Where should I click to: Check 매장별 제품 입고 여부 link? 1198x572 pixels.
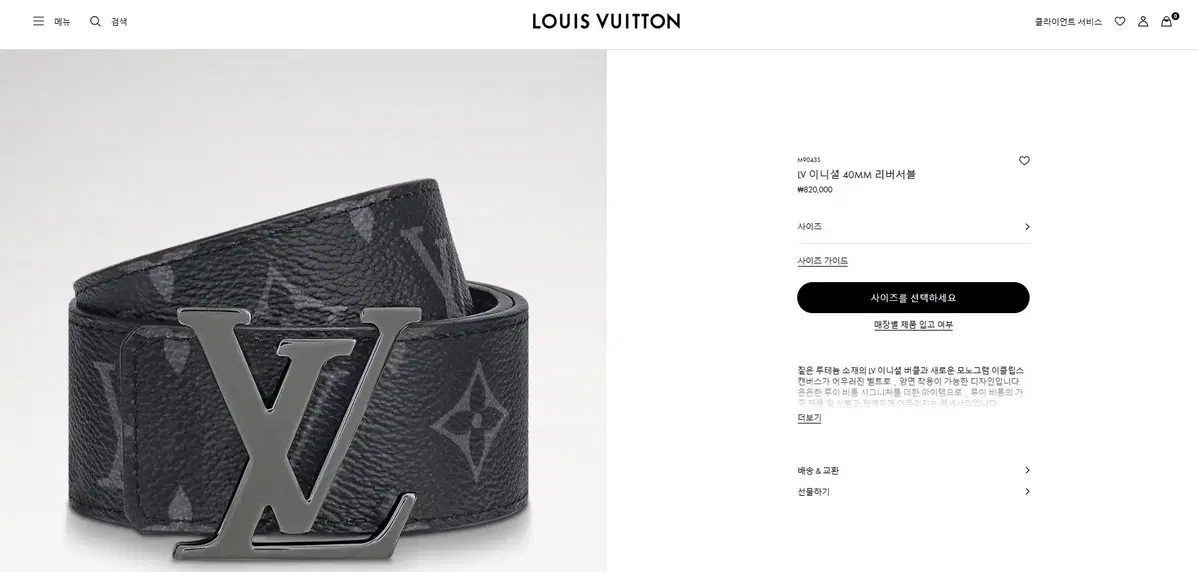point(913,325)
